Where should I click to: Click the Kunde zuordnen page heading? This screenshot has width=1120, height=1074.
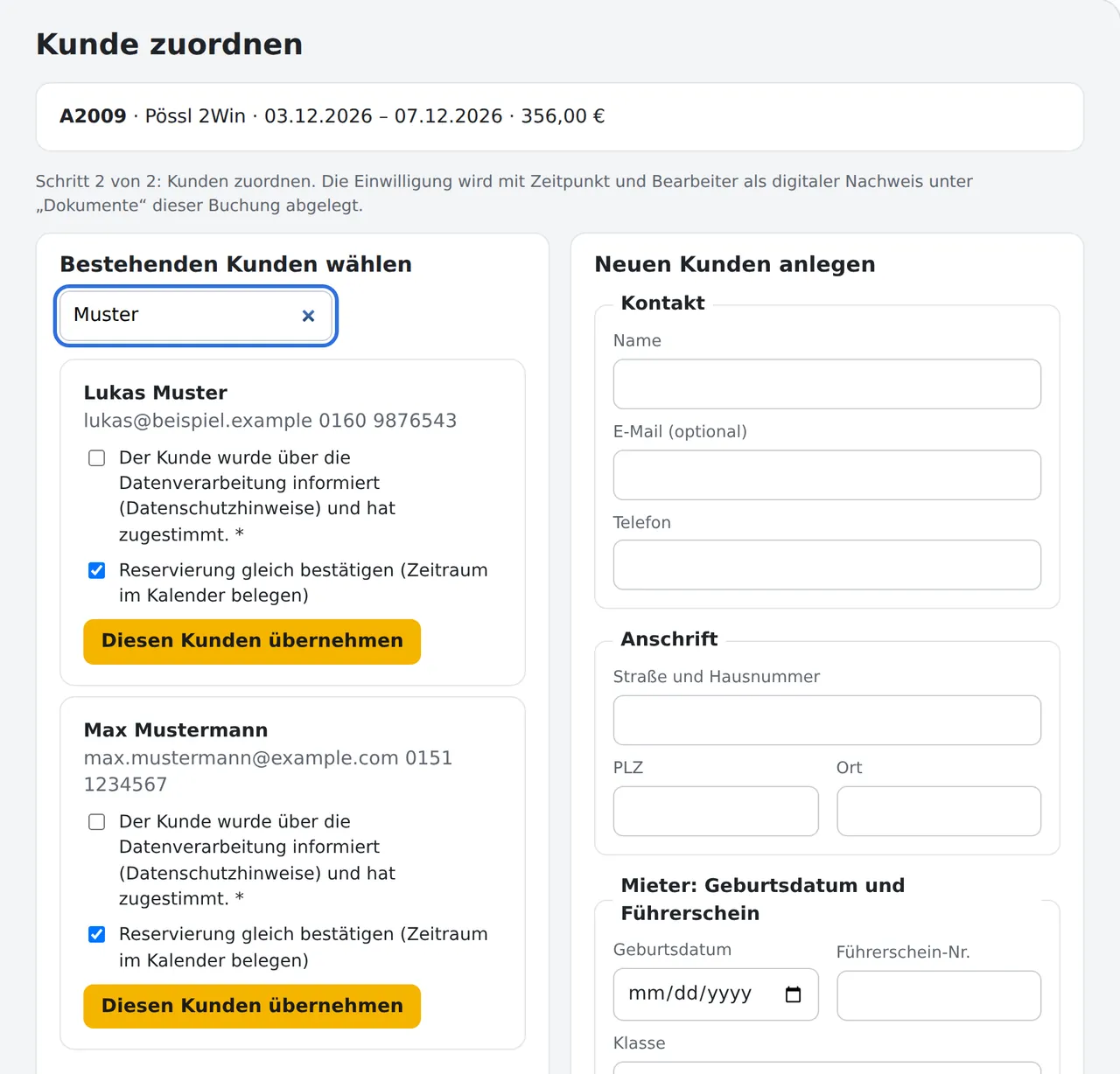(x=169, y=44)
